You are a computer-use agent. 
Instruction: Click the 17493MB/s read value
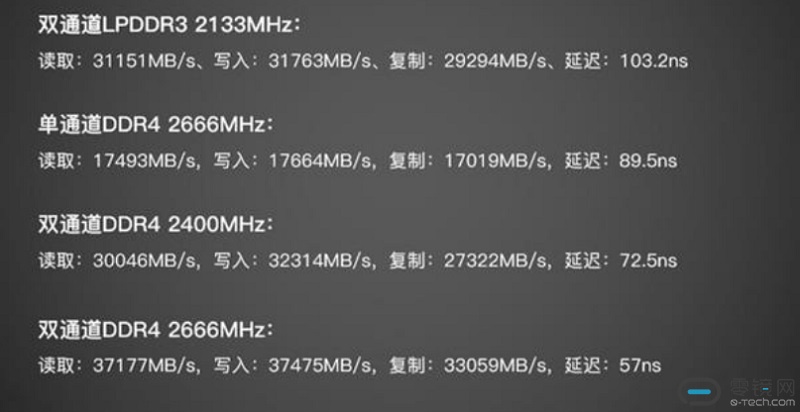point(144,162)
